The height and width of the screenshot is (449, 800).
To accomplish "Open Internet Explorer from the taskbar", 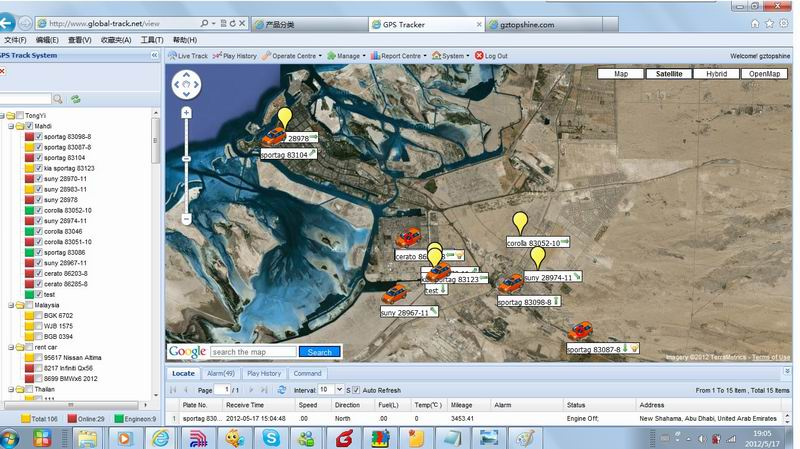I will click(160, 438).
